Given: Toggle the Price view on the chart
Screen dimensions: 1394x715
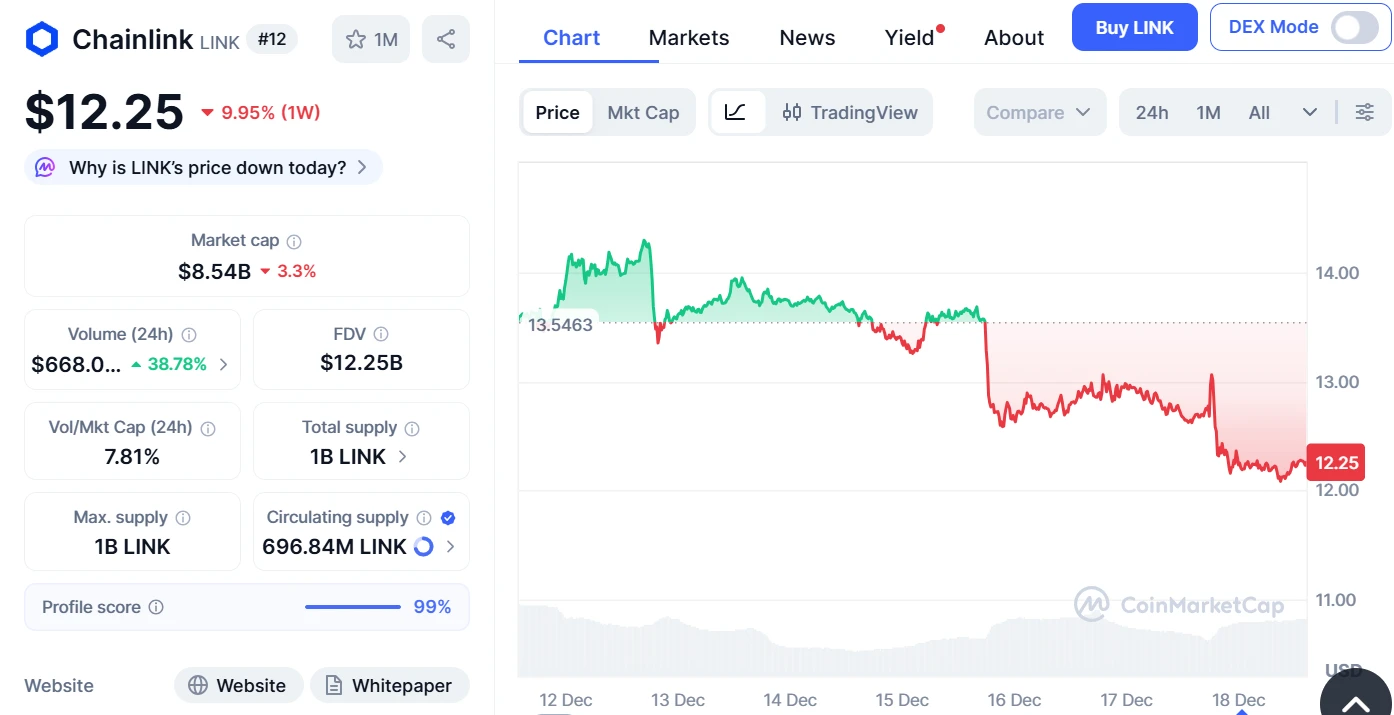Looking at the screenshot, I should click(557, 112).
